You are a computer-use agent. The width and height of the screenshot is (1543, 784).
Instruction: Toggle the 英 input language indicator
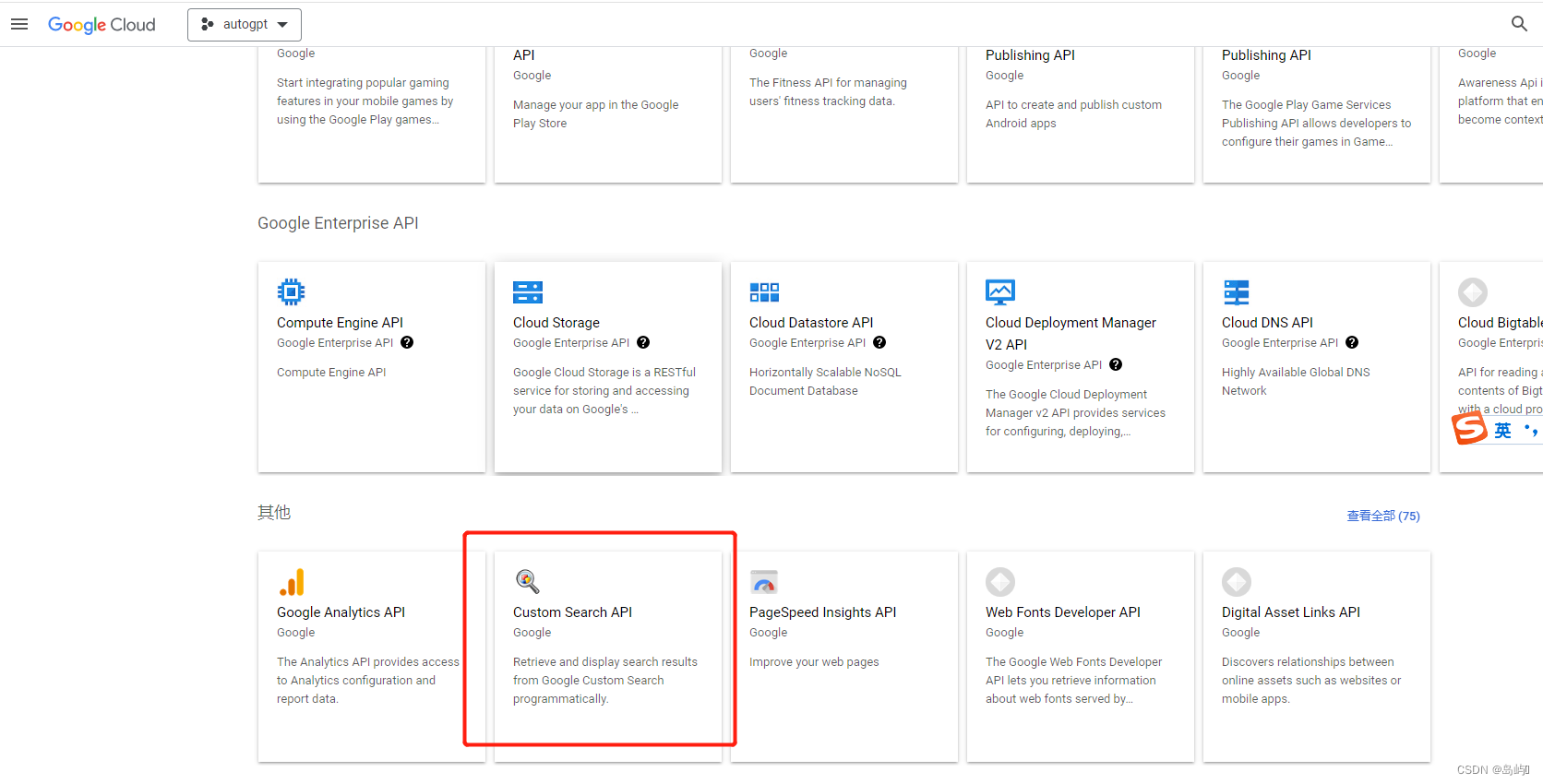pyautogui.click(x=1503, y=431)
